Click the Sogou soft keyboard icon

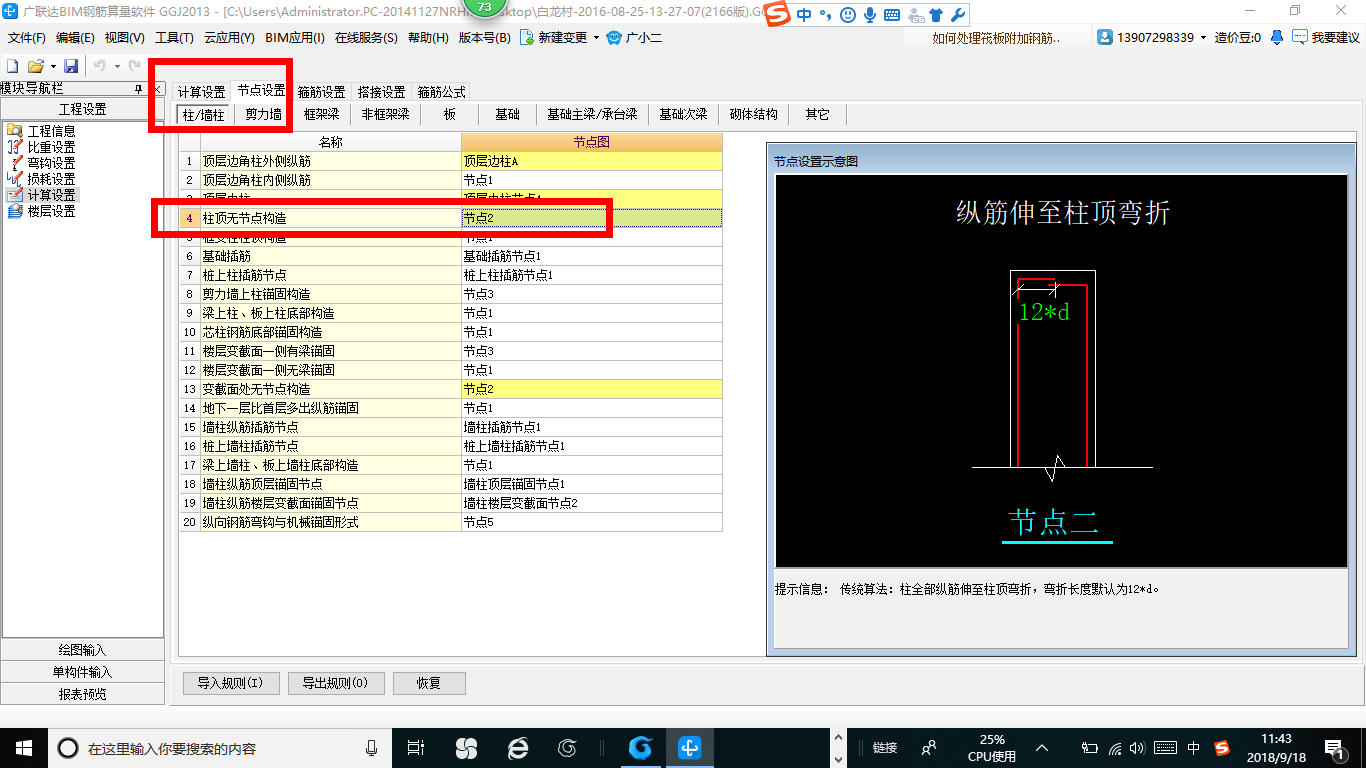click(x=892, y=15)
